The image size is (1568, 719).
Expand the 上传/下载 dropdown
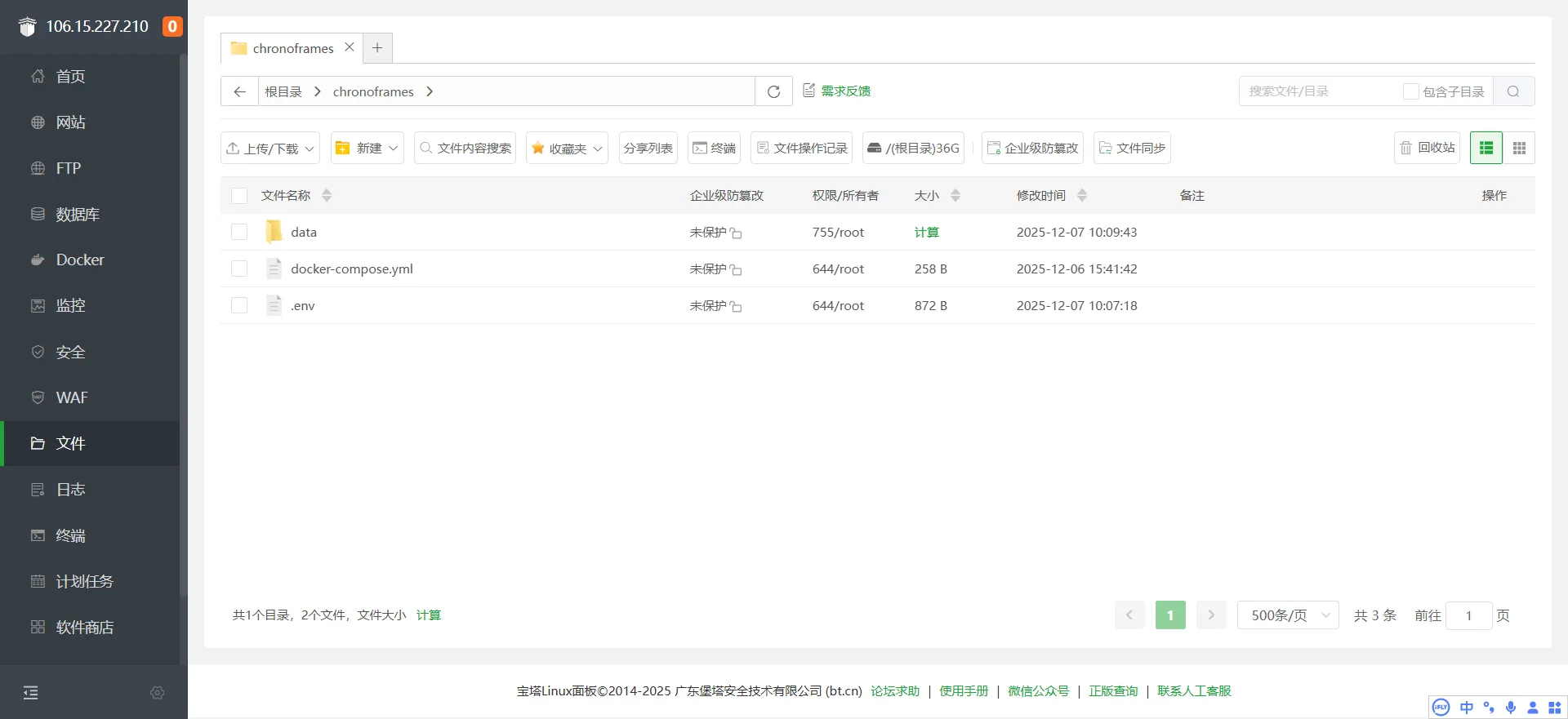270,148
